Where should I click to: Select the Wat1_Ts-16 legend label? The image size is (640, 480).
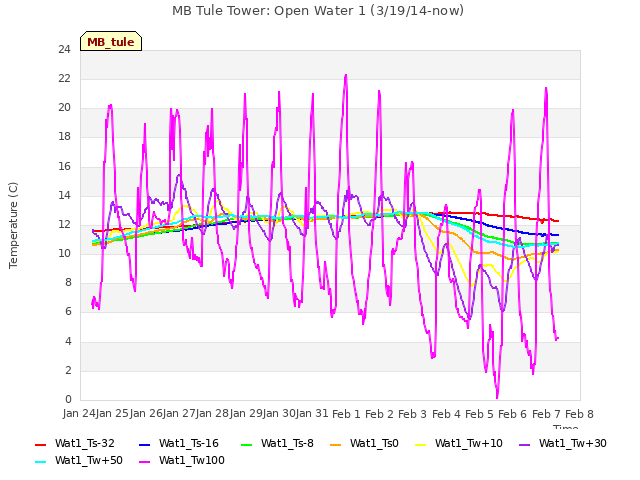(x=189, y=444)
